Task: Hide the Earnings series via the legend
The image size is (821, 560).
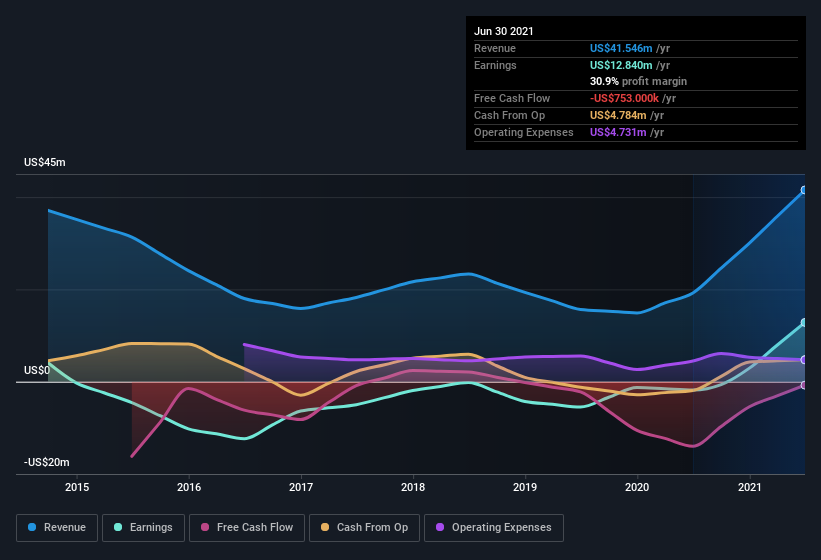Action: (142, 527)
